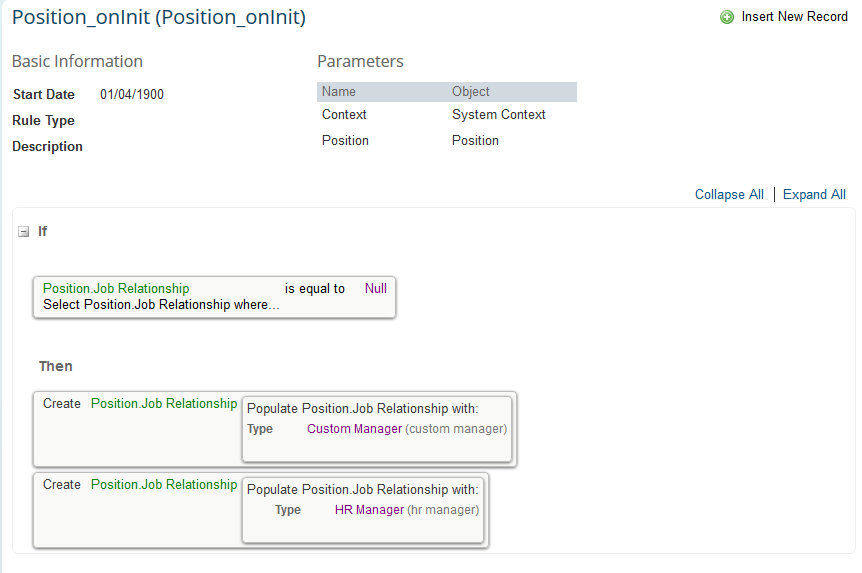
Task: Open 'Select Position.Job Relationship where...' clause
Action: [x=161, y=305]
